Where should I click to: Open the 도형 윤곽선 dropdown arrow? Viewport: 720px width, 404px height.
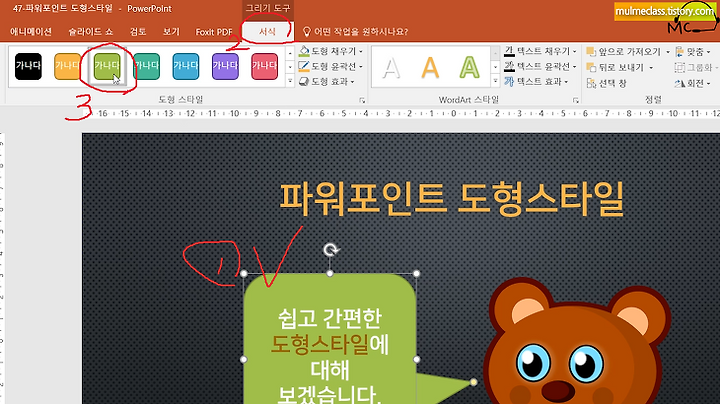[361, 67]
